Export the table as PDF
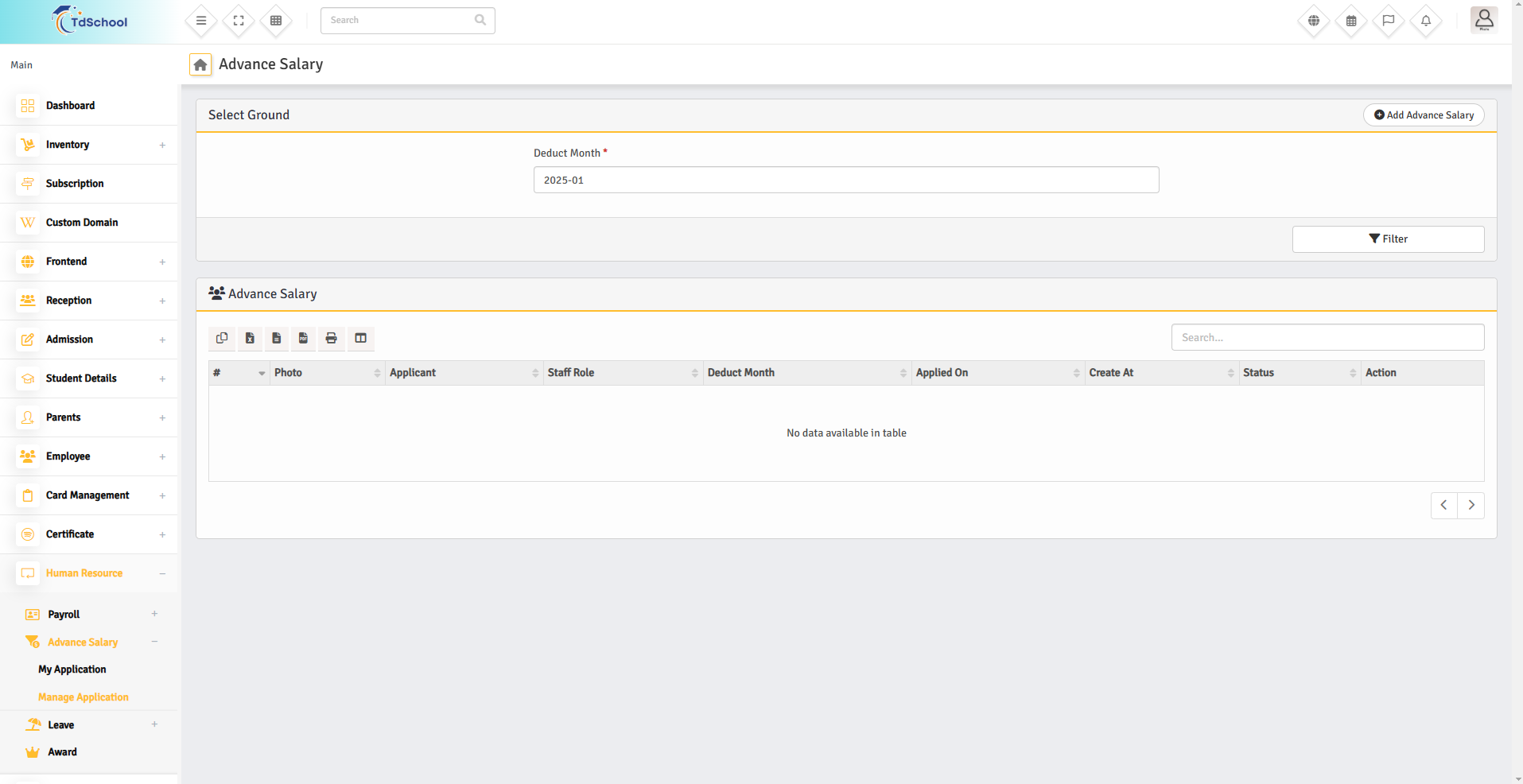The height and width of the screenshot is (784, 1523). click(303, 338)
